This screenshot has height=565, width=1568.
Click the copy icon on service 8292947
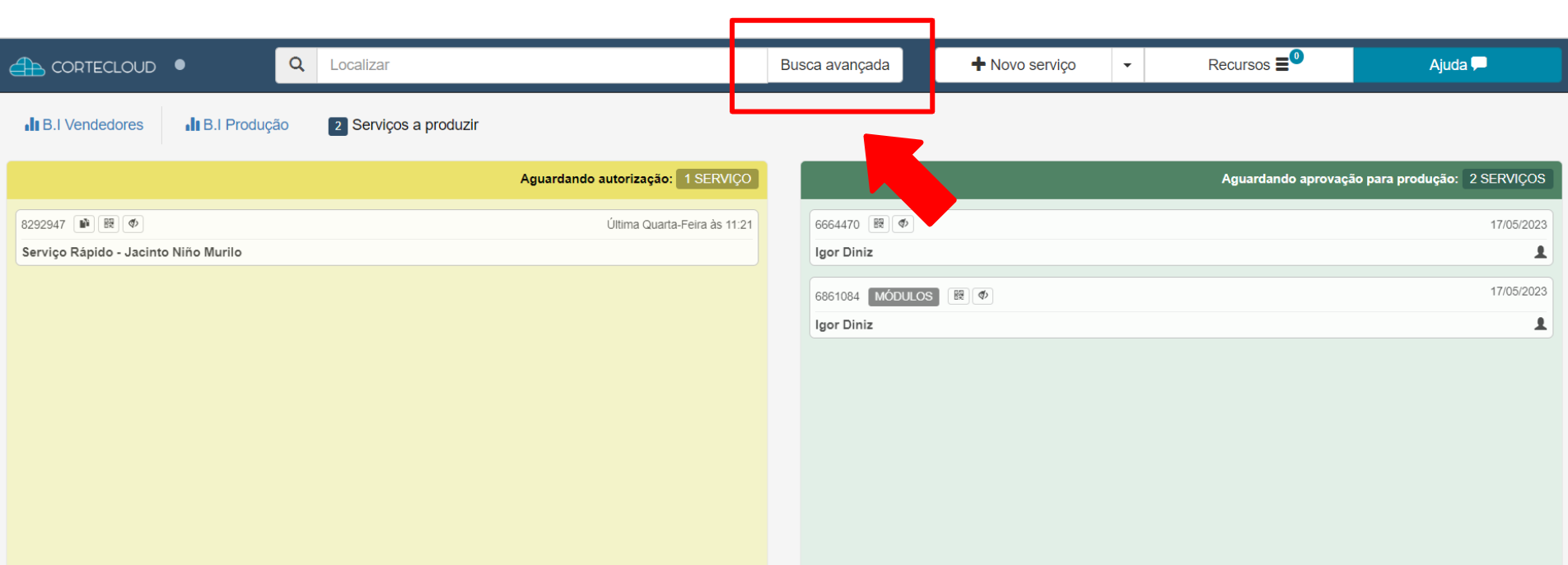click(84, 223)
